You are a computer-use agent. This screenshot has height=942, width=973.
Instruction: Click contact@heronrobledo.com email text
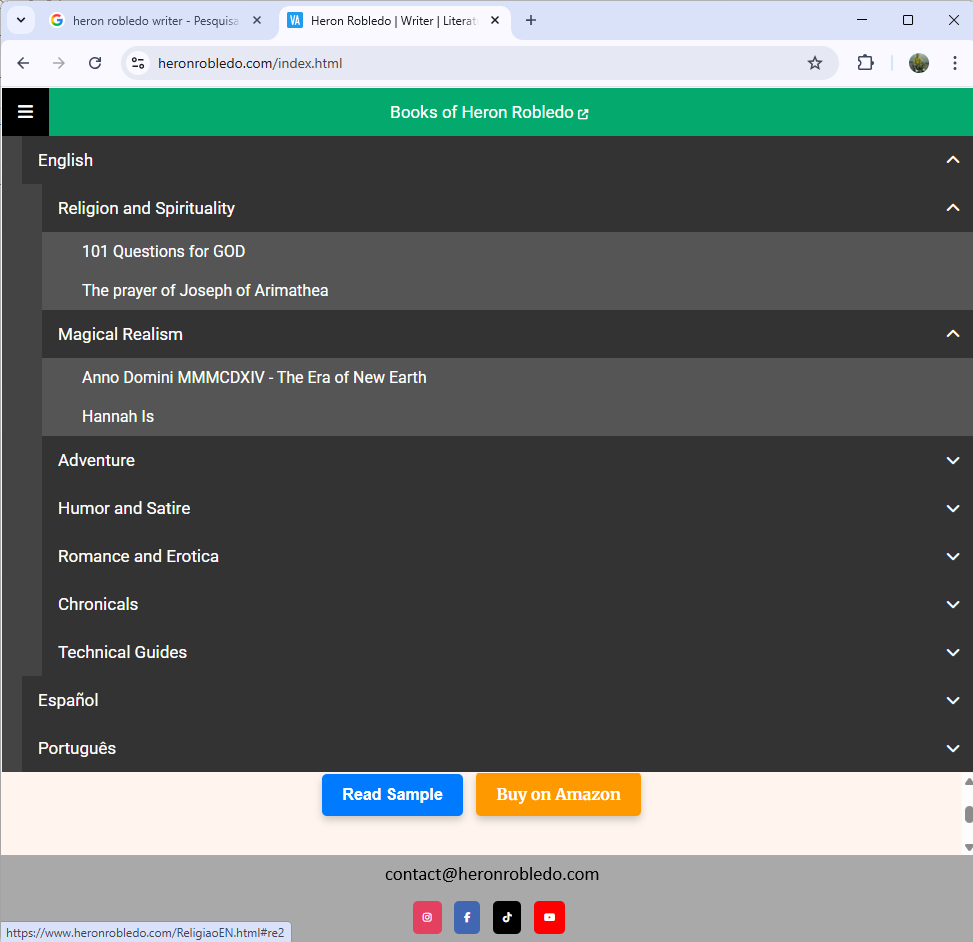click(x=492, y=874)
